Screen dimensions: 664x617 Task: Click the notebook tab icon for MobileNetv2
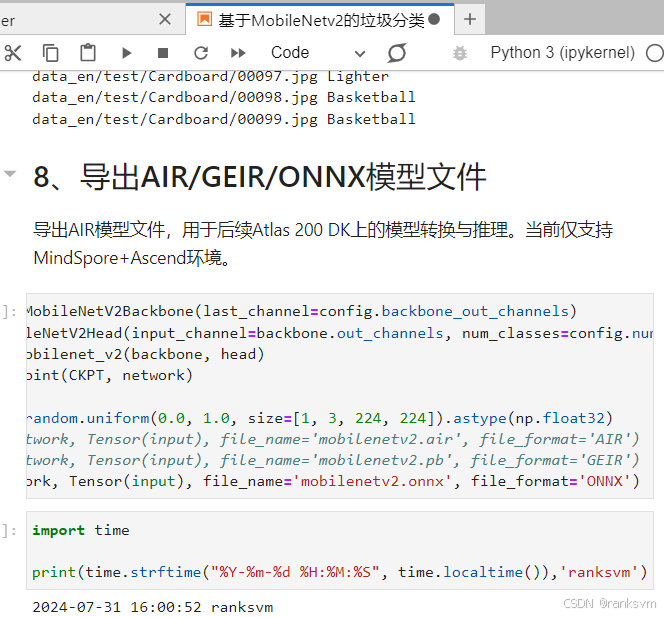(205, 19)
